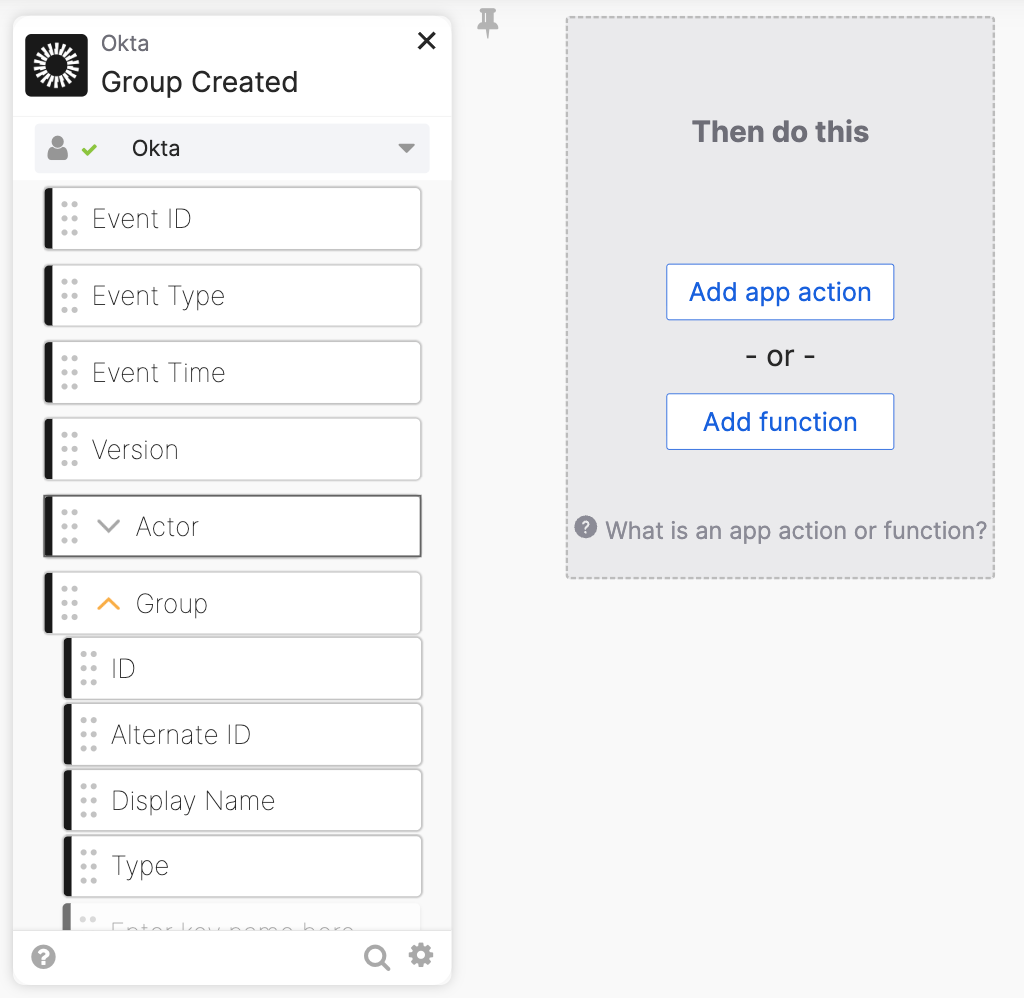
Task: Open 'What is an app action or function?' link
Action: (796, 530)
